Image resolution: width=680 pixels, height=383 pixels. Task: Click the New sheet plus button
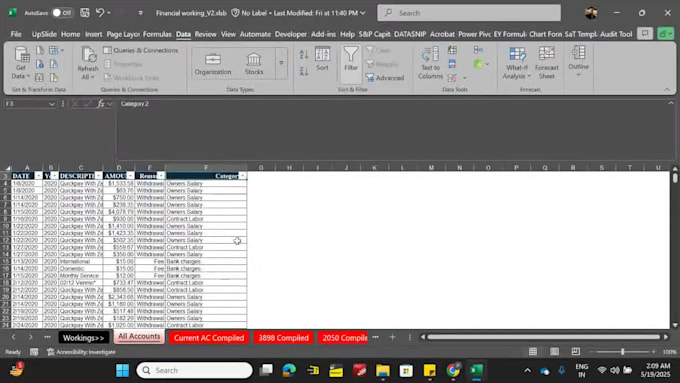pos(392,337)
